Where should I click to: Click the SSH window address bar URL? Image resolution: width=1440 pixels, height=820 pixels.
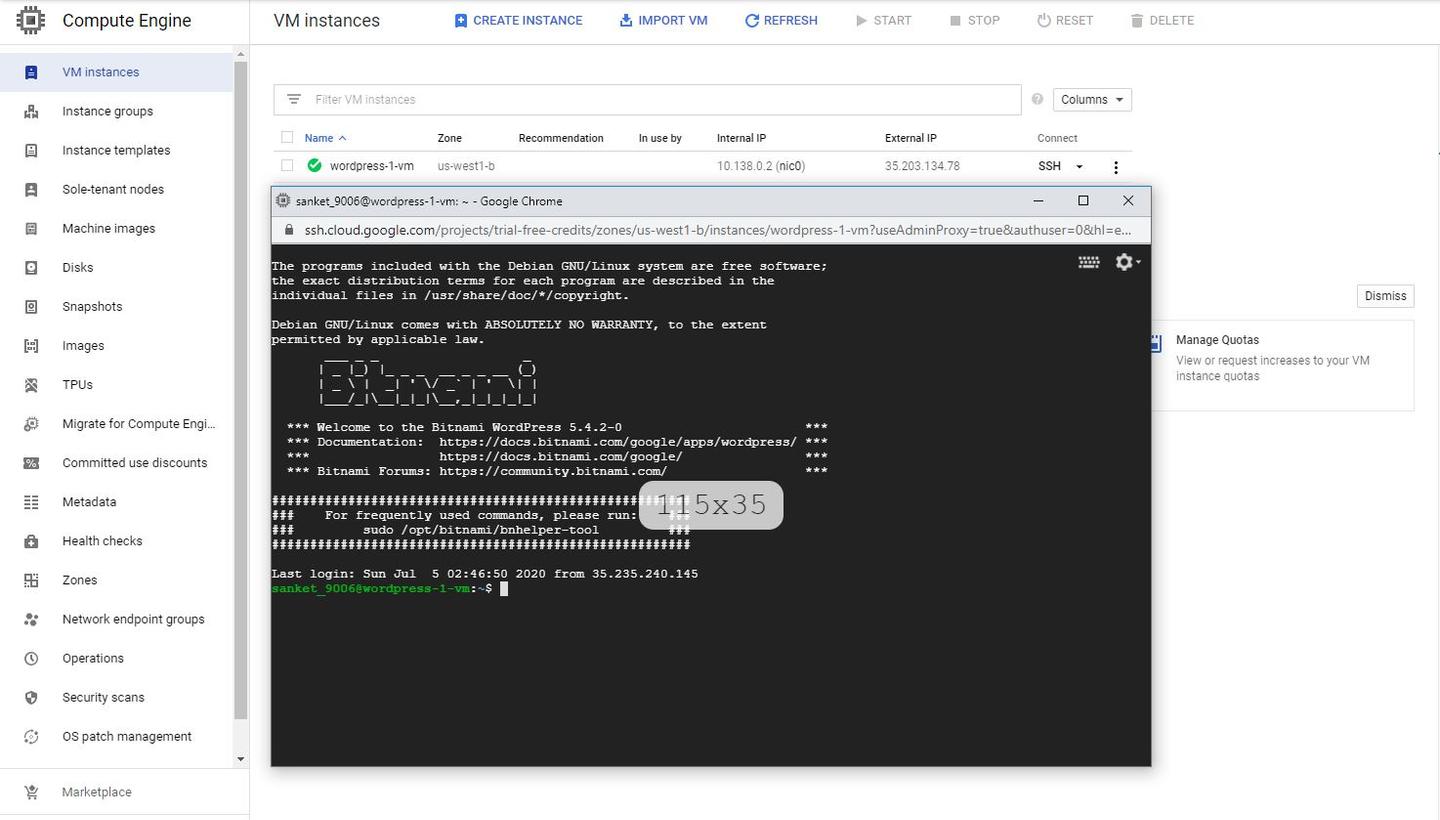pos(718,230)
